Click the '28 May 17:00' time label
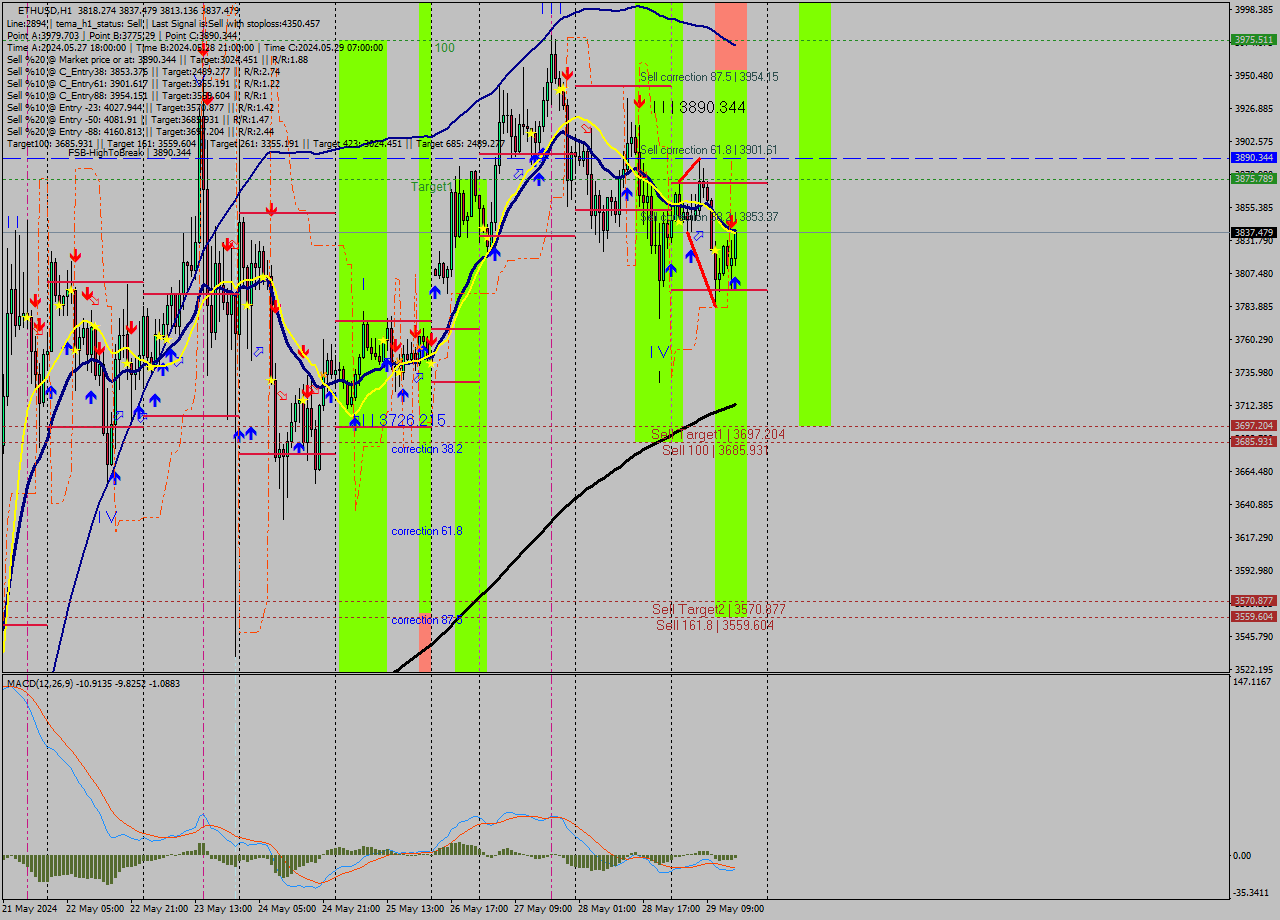 671,909
